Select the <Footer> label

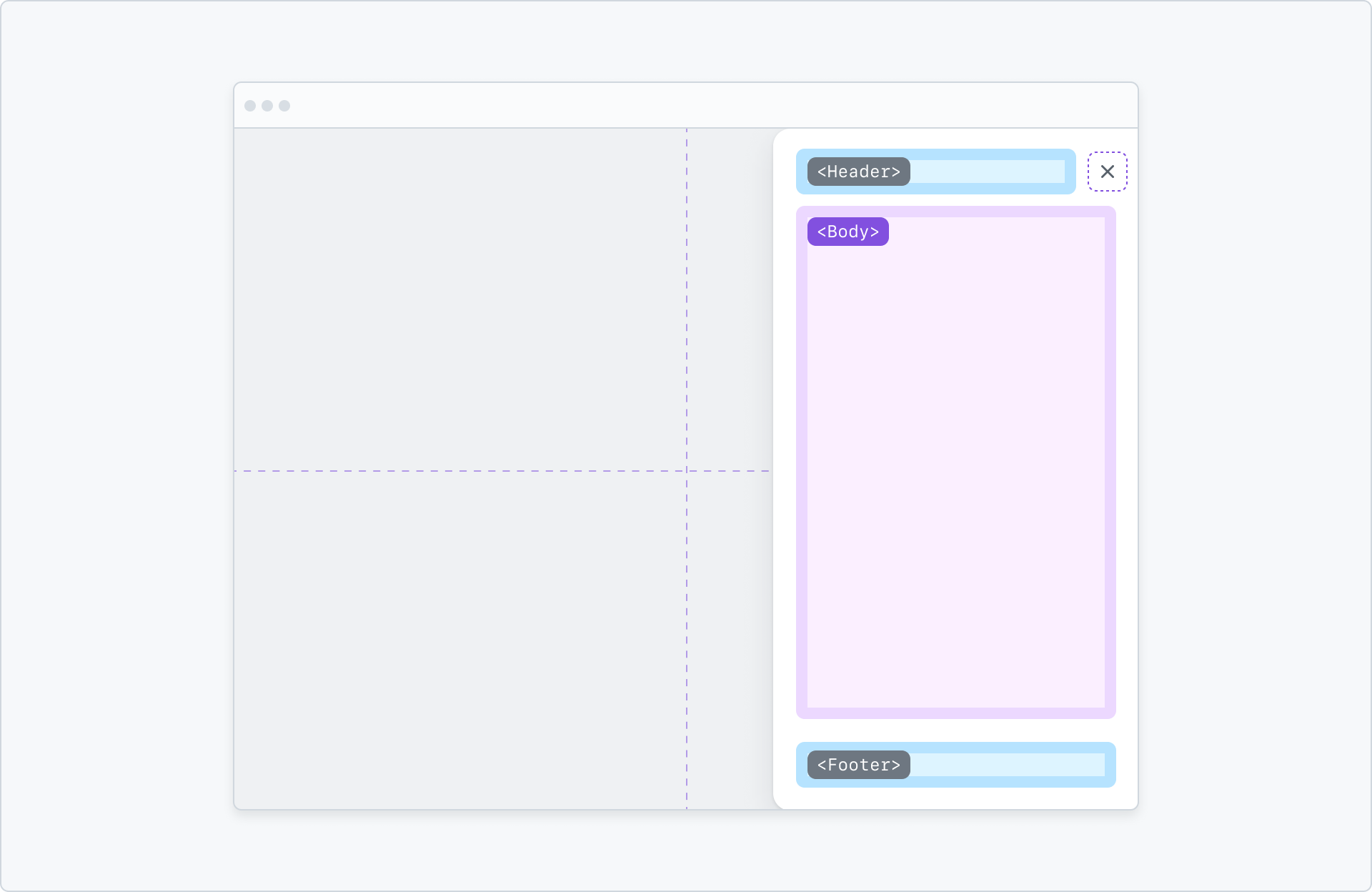[x=858, y=765]
